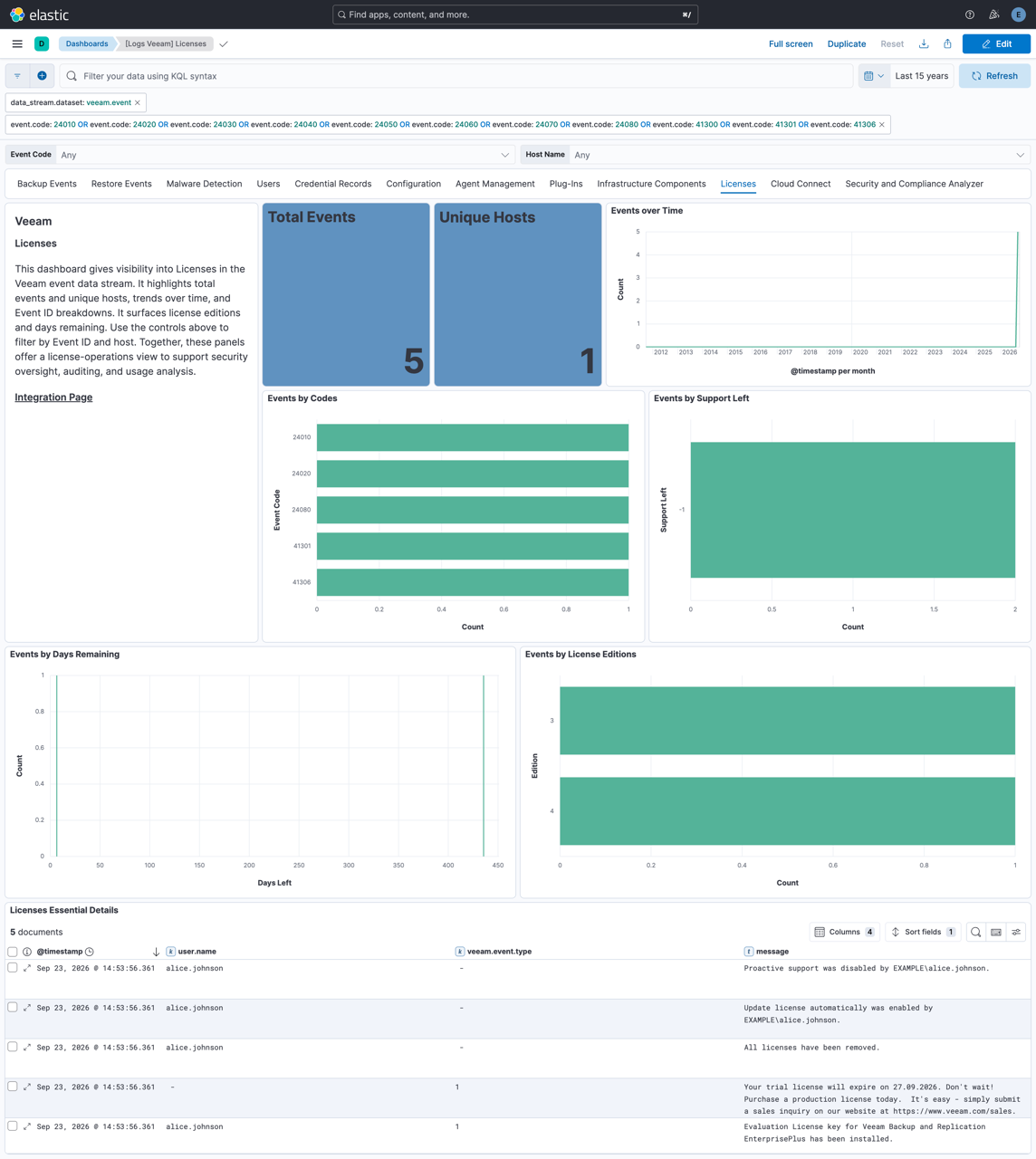
Task: Switch to the Configuration tab
Action: coord(413,184)
